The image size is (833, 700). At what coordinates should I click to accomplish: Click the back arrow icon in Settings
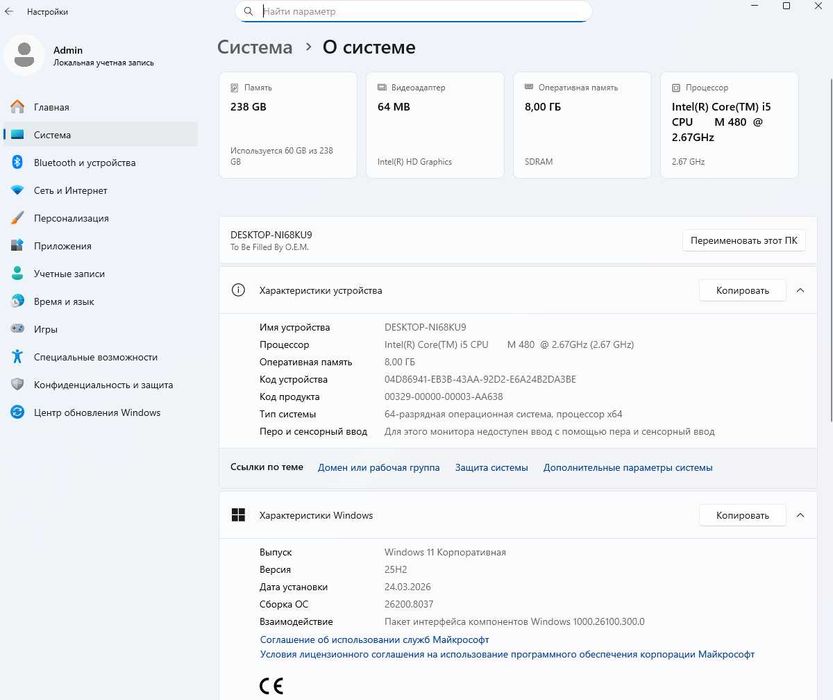click(9, 12)
